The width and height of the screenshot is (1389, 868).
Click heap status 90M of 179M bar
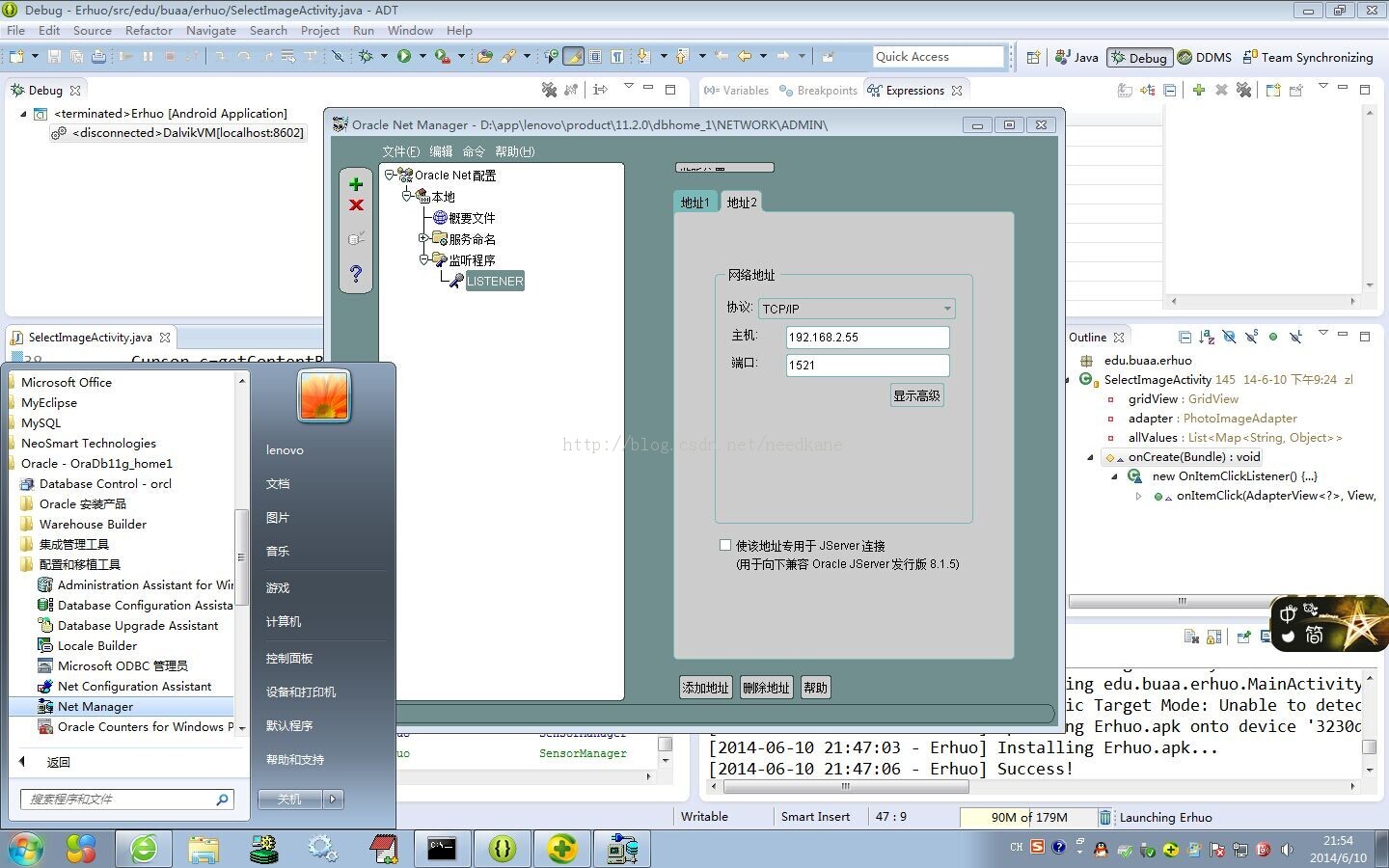[1028, 817]
